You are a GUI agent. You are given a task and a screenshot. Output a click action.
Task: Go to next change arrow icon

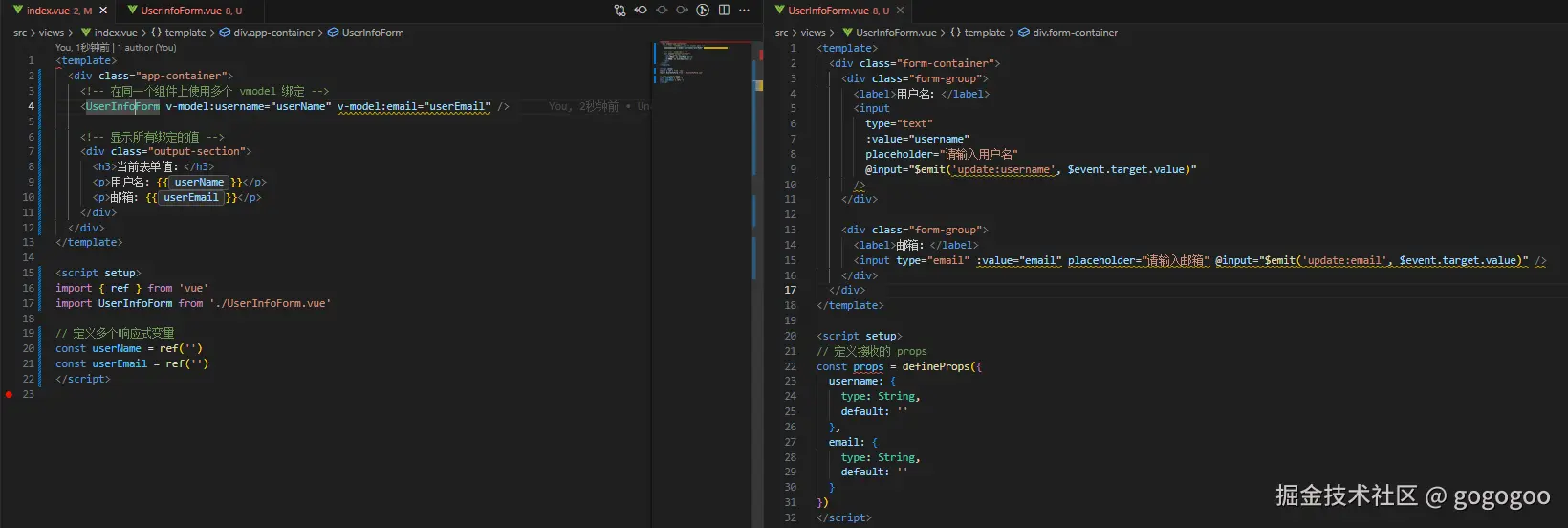[682, 11]
